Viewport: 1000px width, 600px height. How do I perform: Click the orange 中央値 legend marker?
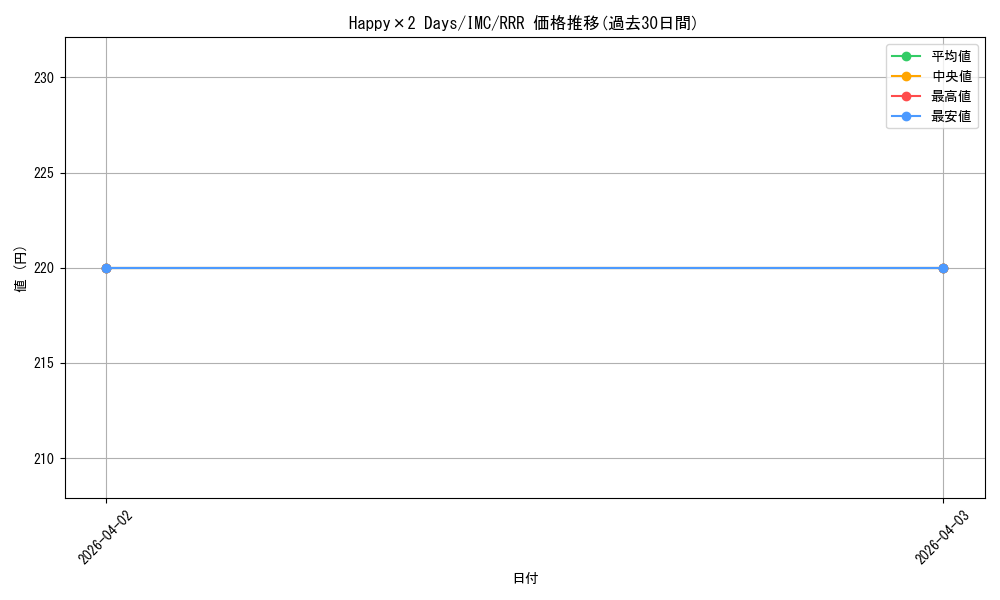(x=906, y=77)
